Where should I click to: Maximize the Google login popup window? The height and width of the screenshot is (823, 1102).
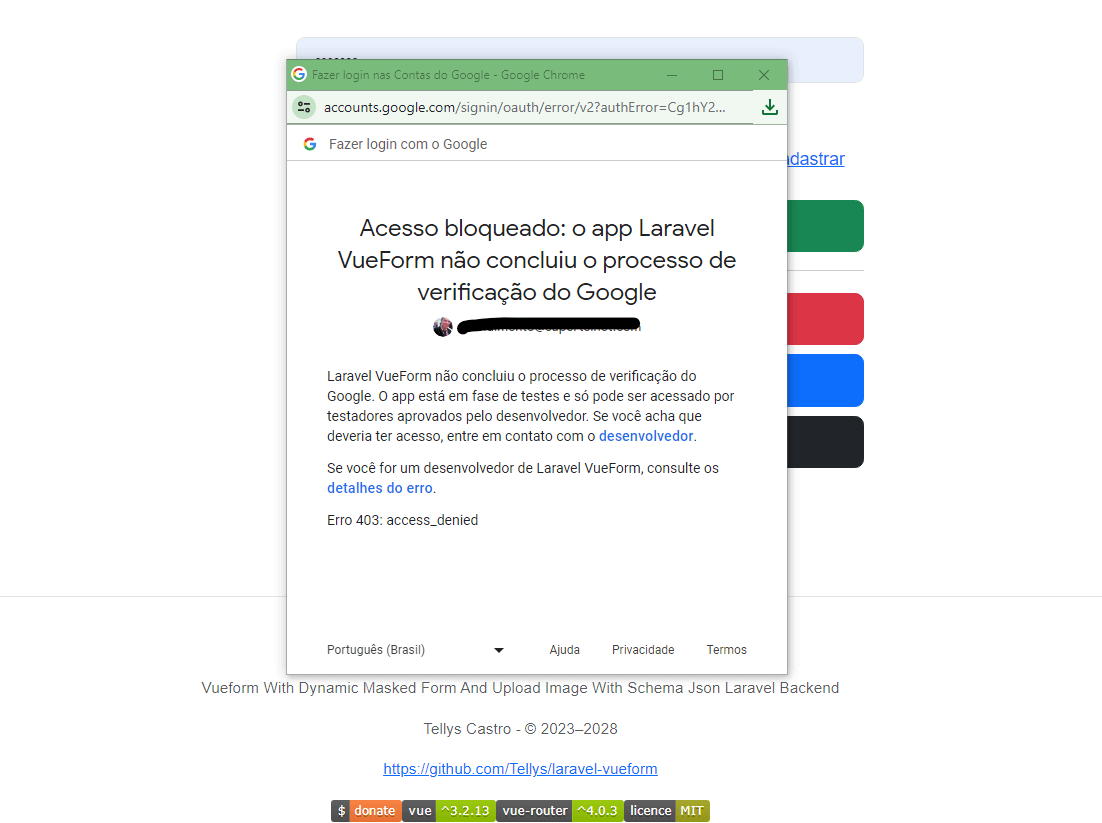[x=718, y=74]
